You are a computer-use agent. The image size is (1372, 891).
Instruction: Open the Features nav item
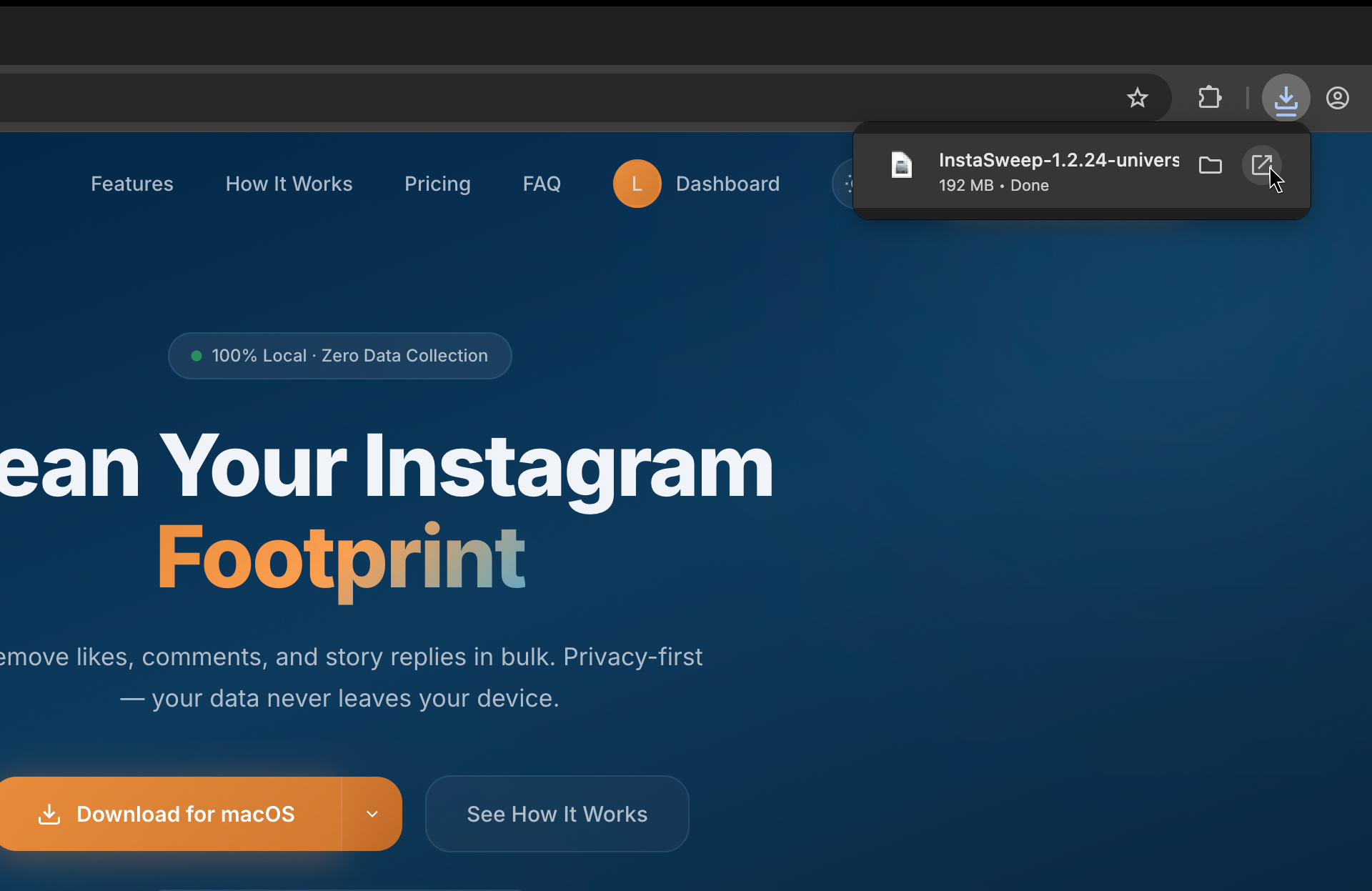click(132, 184)
